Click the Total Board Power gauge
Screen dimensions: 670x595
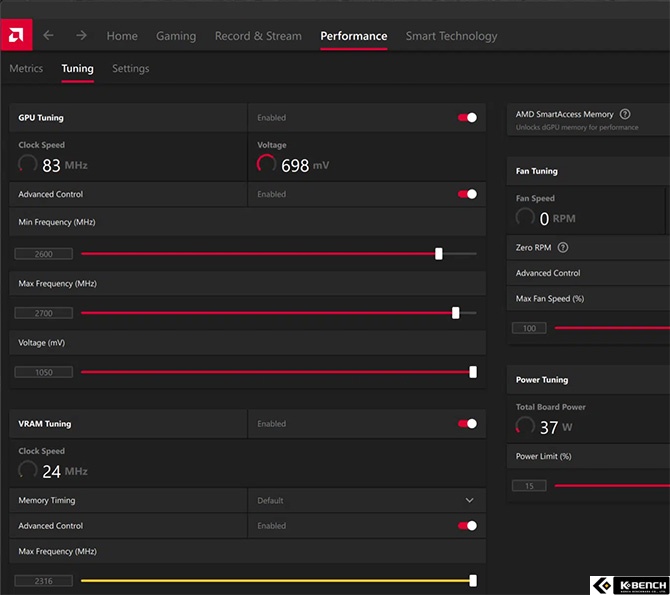pyautogui.click(x=525, y=427)
